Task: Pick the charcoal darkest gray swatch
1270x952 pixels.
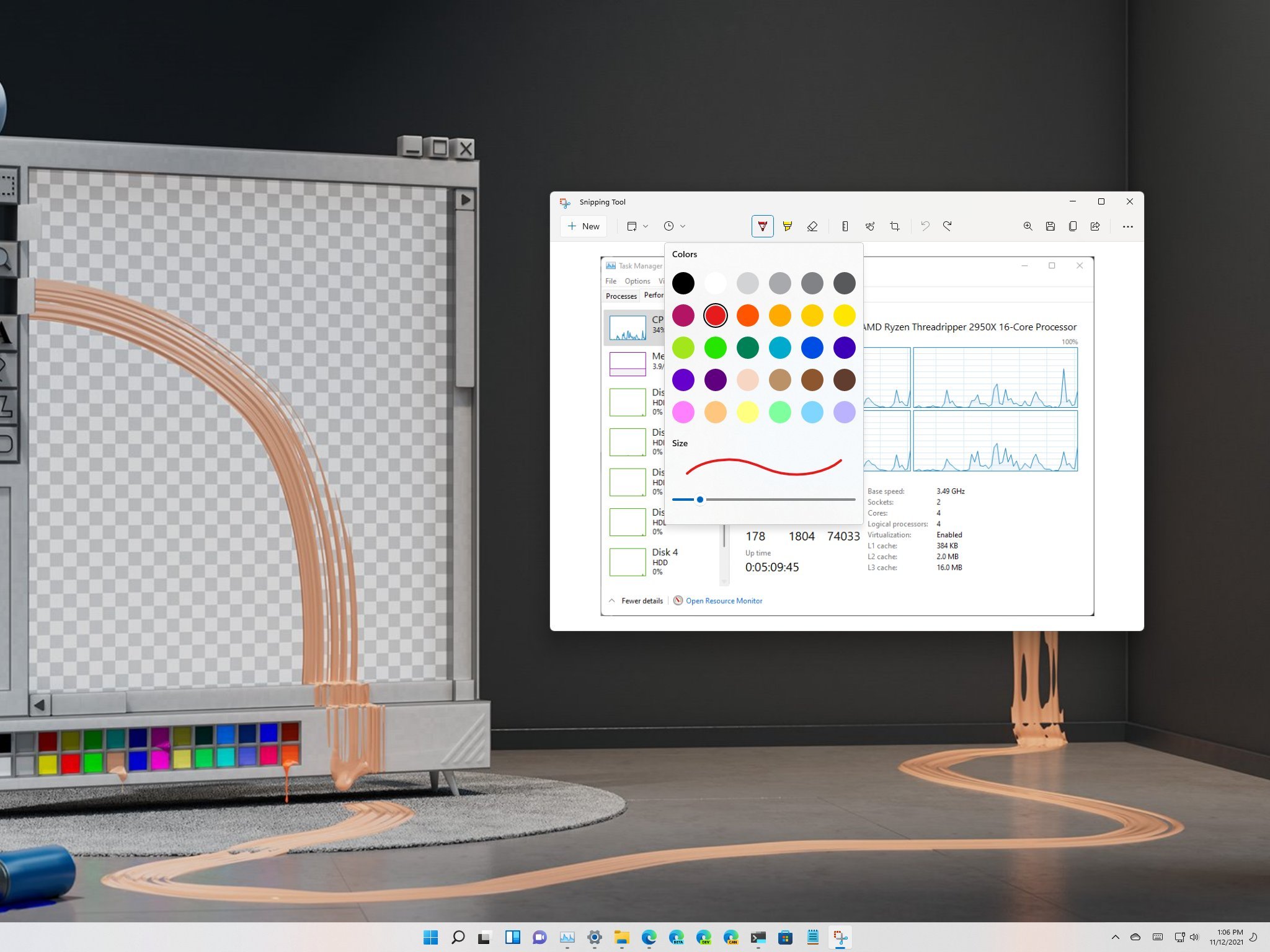Action: (844, 283)
